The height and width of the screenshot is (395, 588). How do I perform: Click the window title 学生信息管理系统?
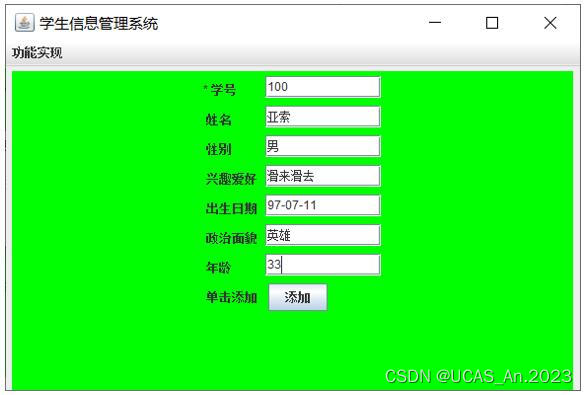(x=99, y=24)
